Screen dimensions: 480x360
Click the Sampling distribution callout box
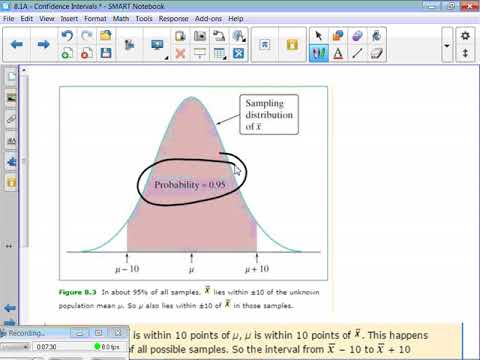pos(269,115)
